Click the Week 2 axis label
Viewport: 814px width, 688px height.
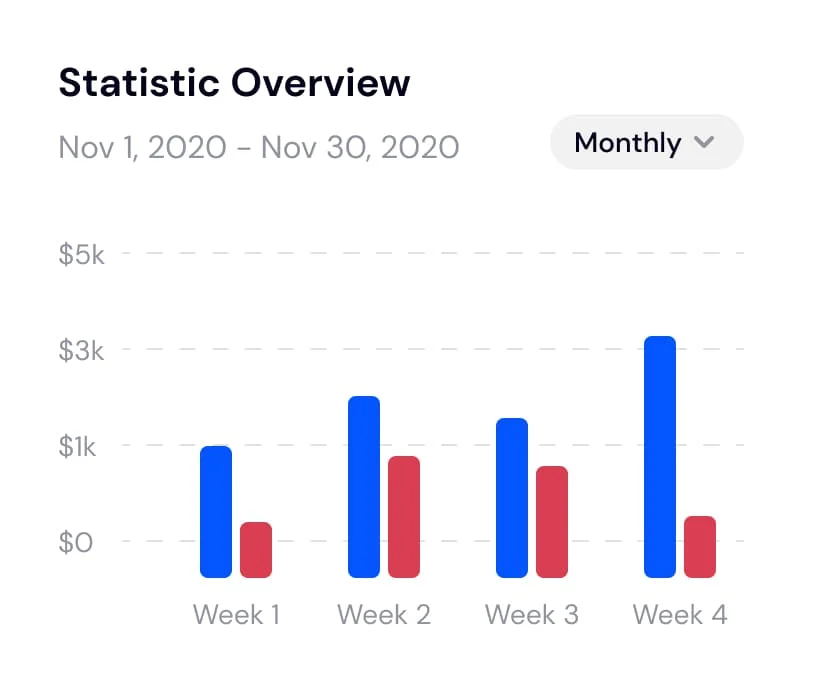tap(384, 614)
